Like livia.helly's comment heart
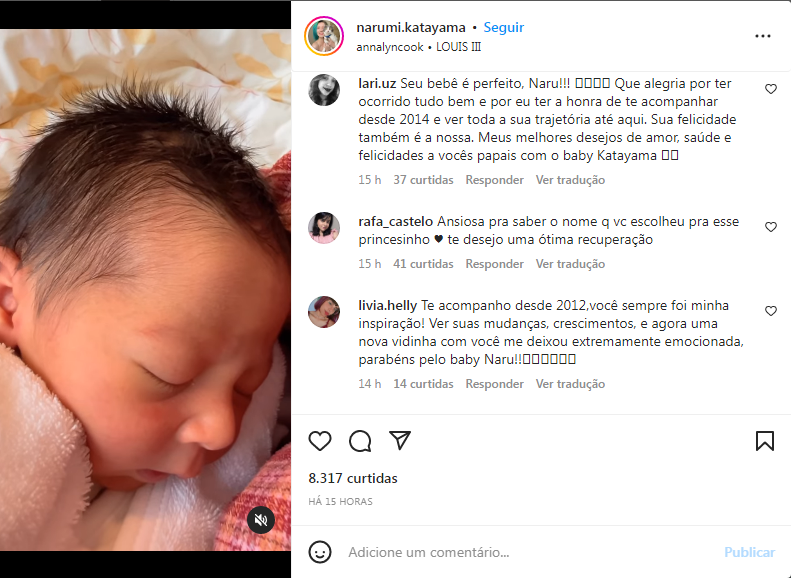Image resolution: width=791 pixels, height=578 pixels. pyautogui.click(x=770, y=311)
